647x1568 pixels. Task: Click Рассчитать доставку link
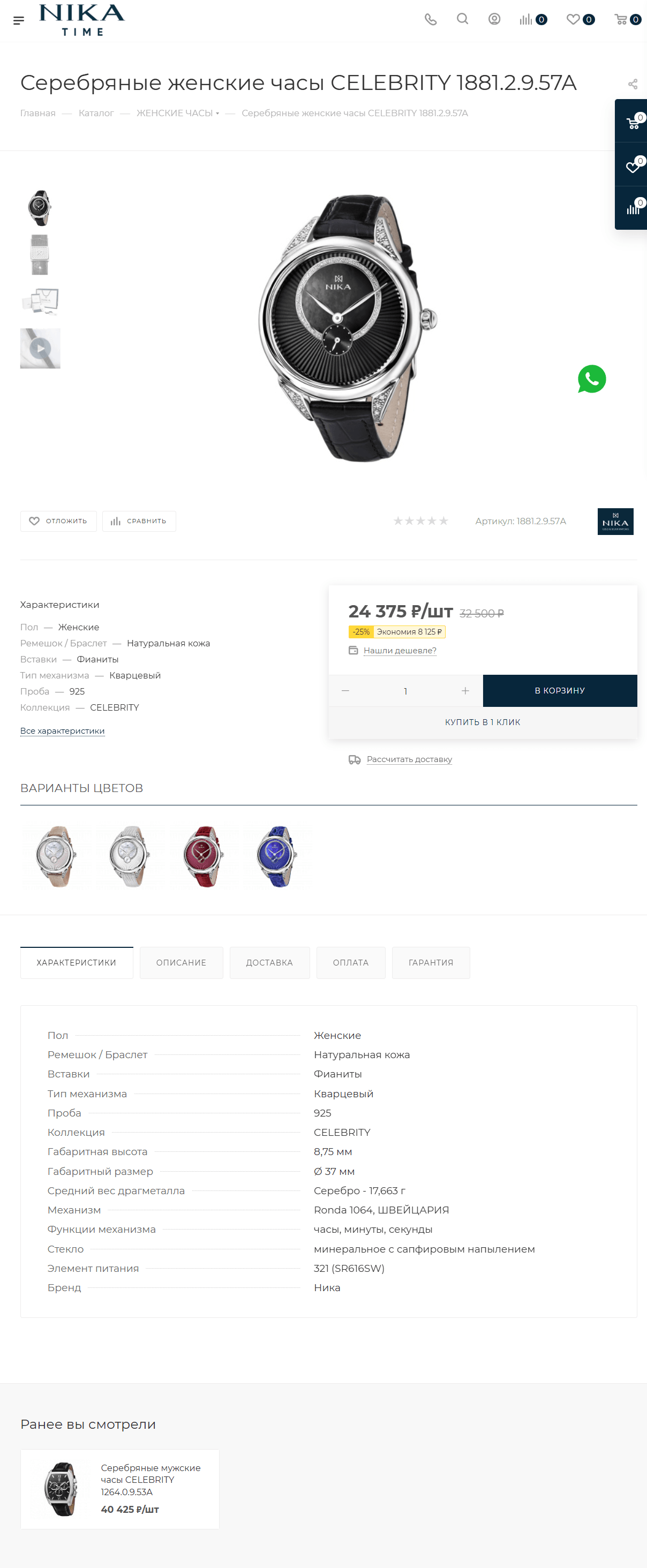pos(409,759)
